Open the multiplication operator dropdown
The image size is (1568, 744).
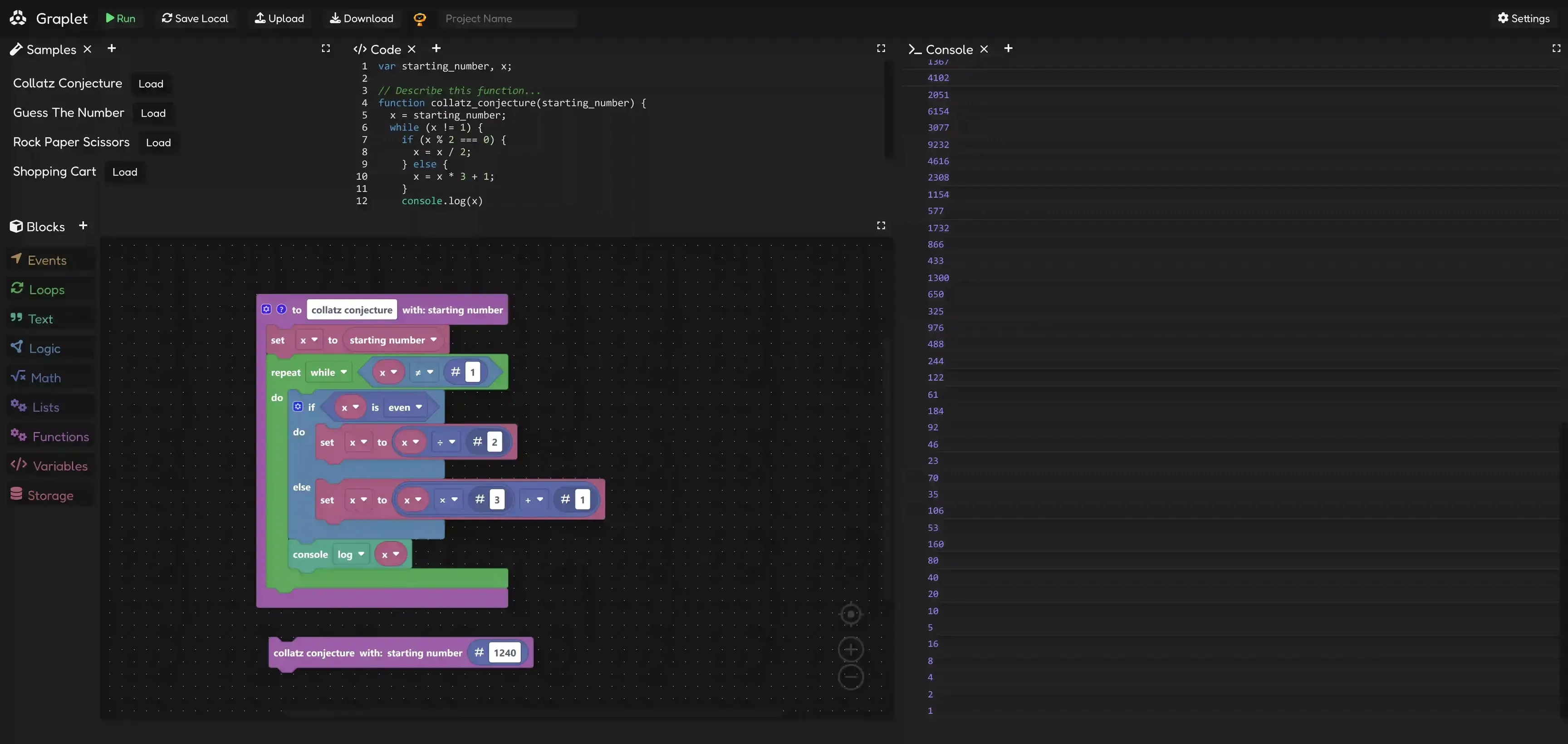(449, 500)
